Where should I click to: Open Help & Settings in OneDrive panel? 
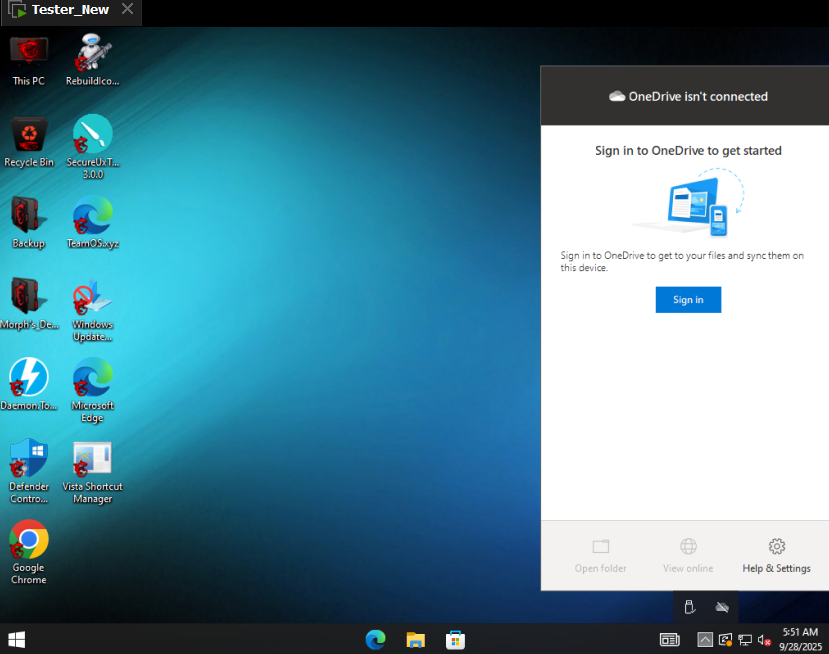click(776, 555)
